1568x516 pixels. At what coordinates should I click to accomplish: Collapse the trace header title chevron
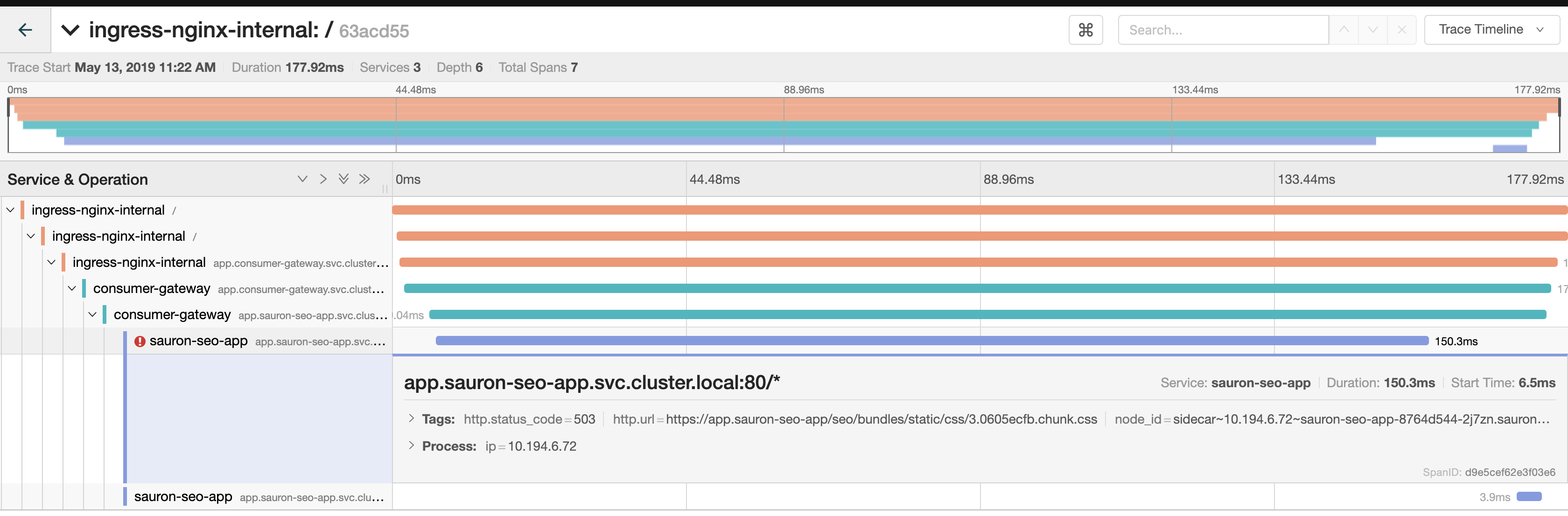coord(70,30)
